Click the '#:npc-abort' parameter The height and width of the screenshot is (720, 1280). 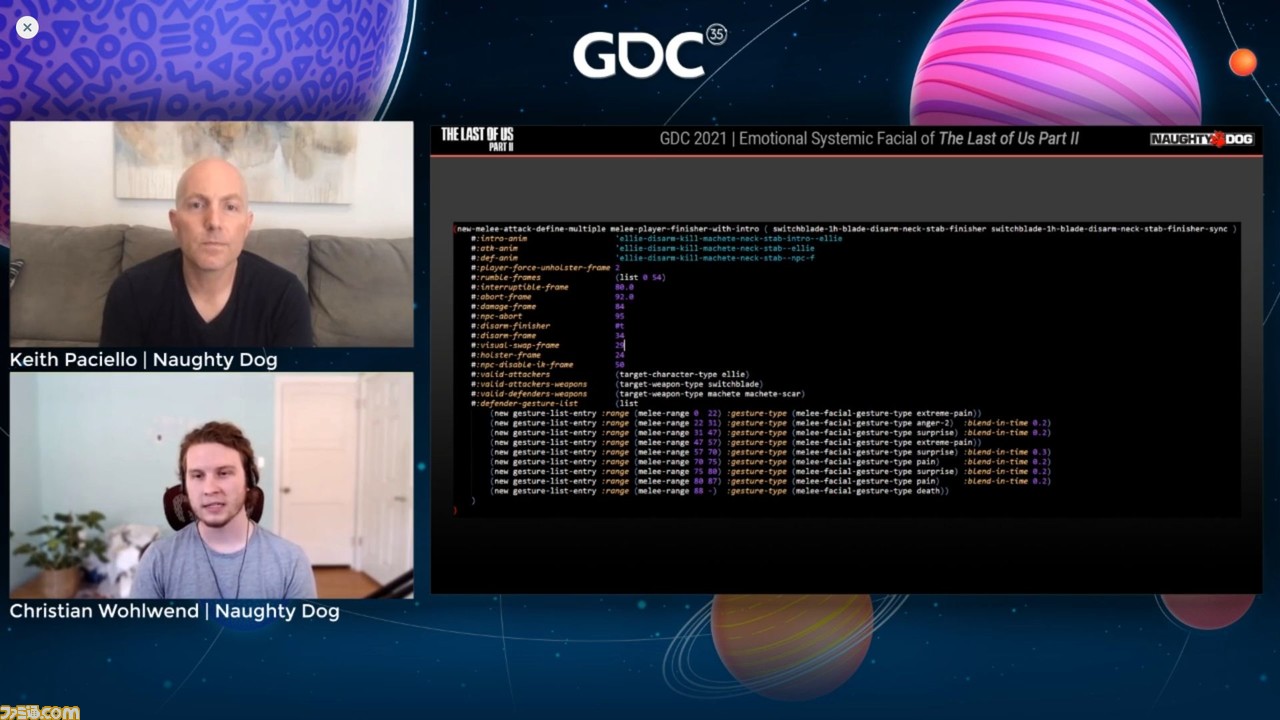pos(496,316)
